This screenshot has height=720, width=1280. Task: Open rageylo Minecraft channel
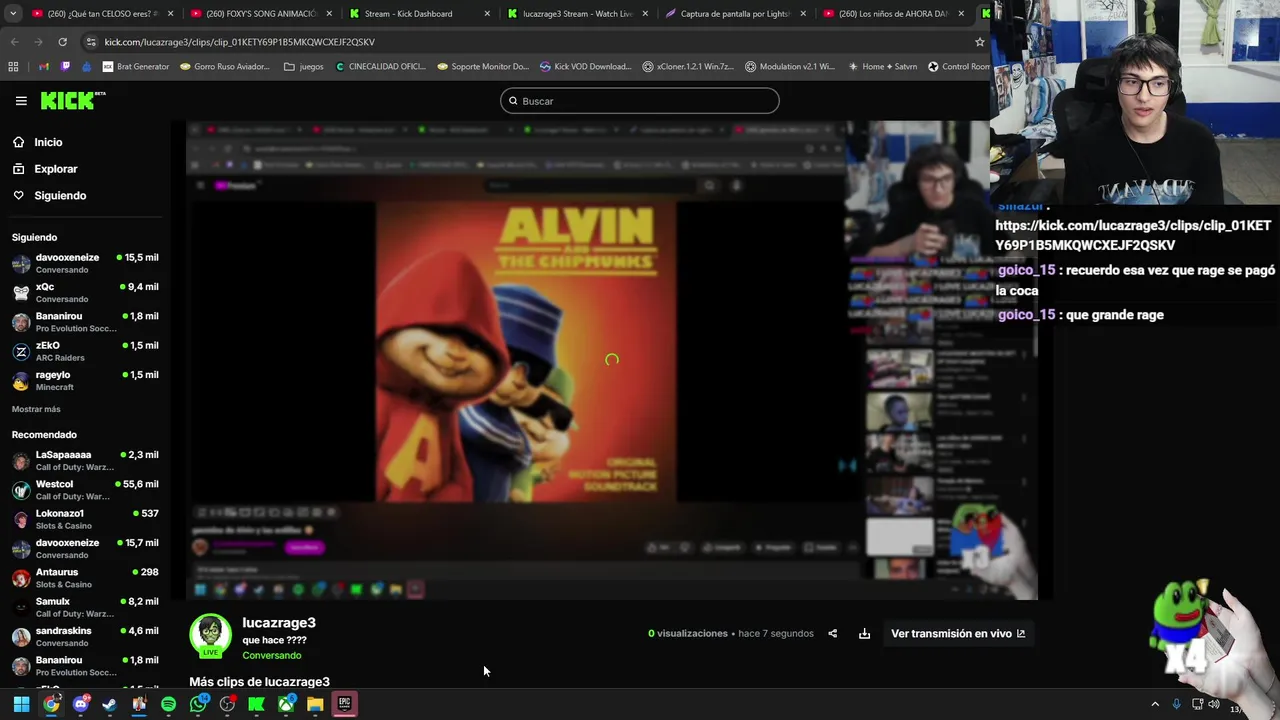pyautogui.click(x=85, y=380)
